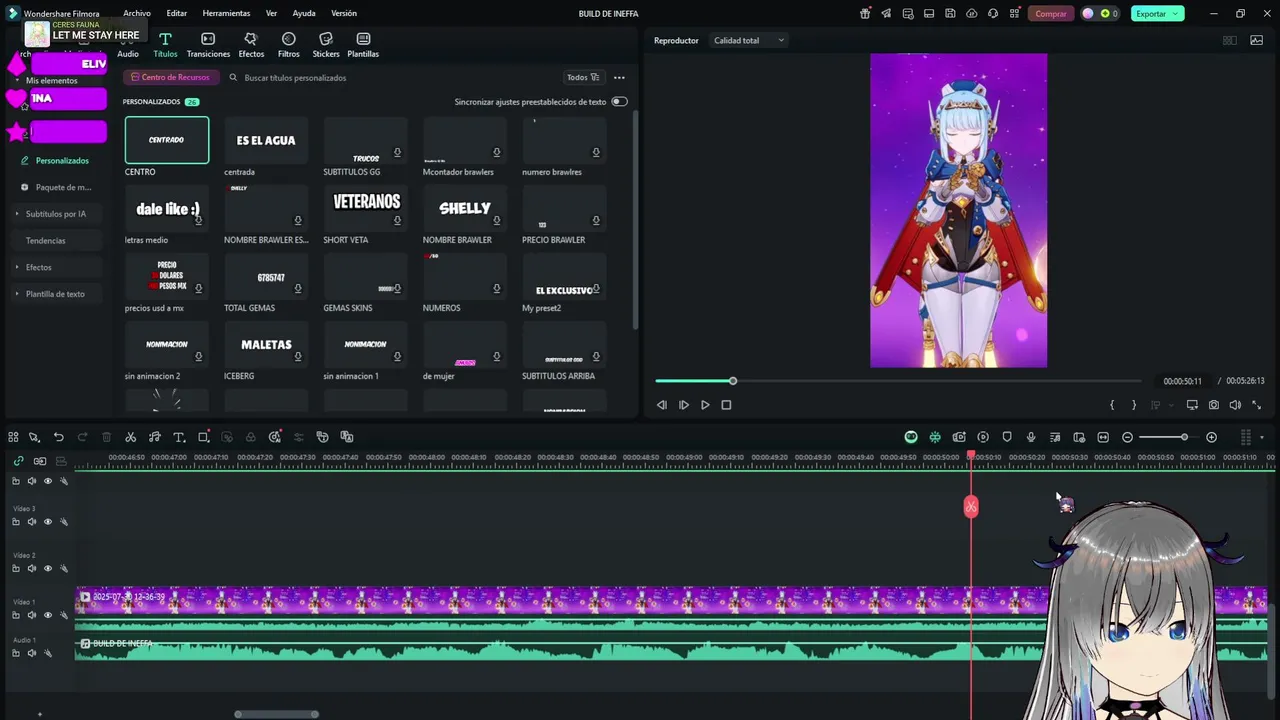The image size is (1280, 720).
Task: Click the marker shield icon above timeline
Action: point(1007,437)
